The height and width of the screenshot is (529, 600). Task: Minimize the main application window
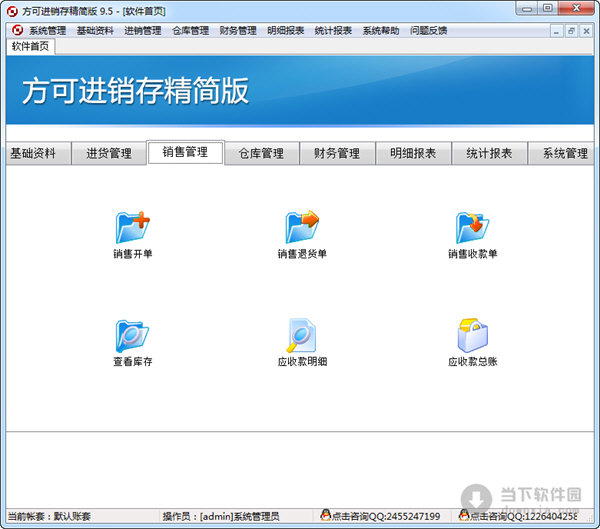pyautogui.click(x=527, y=8)
